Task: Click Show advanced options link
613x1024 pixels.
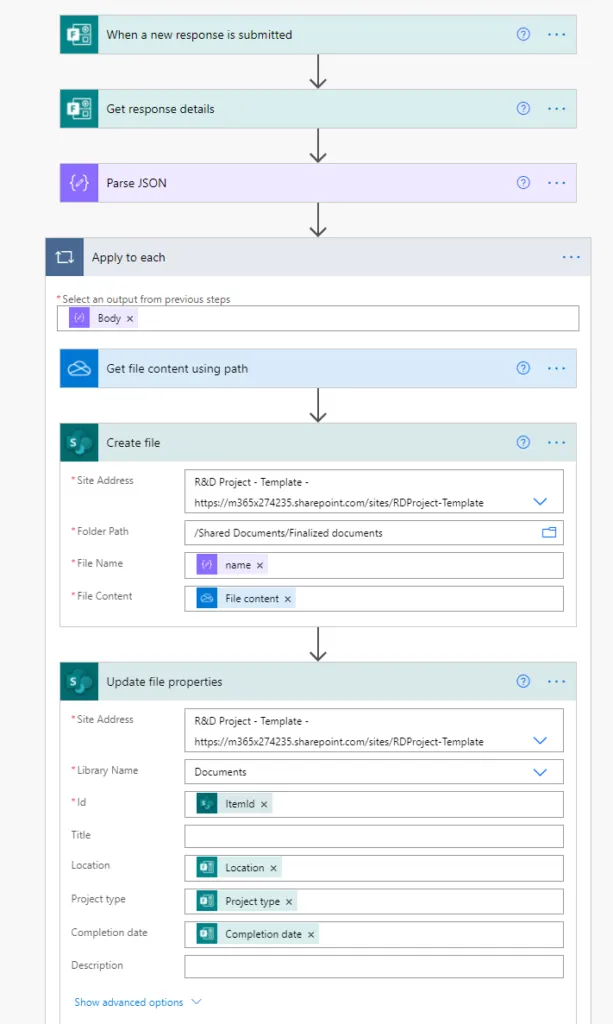Action: pyautogui.click(x=129, y=1002)
